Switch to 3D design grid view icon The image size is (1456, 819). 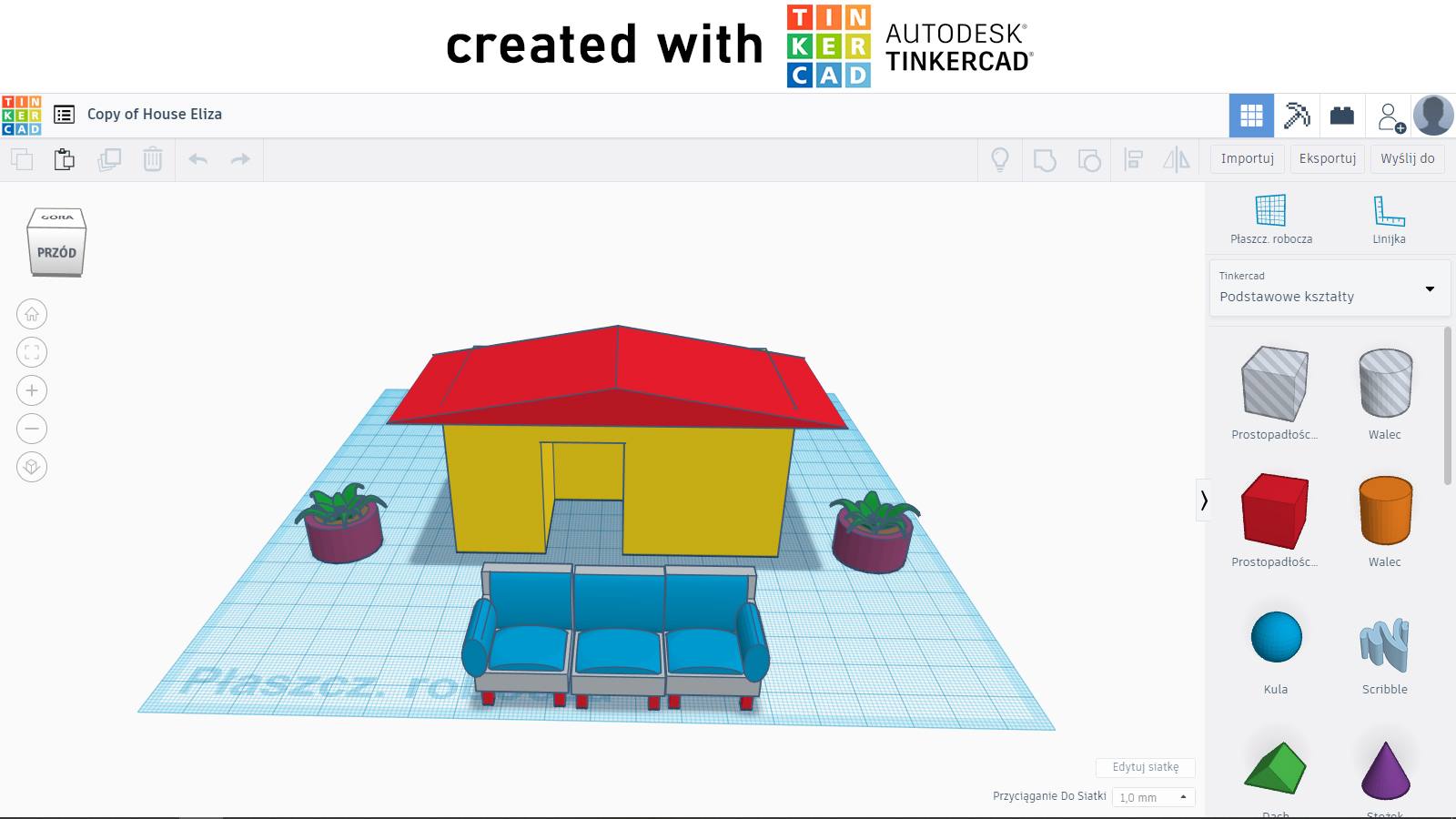1251,116
